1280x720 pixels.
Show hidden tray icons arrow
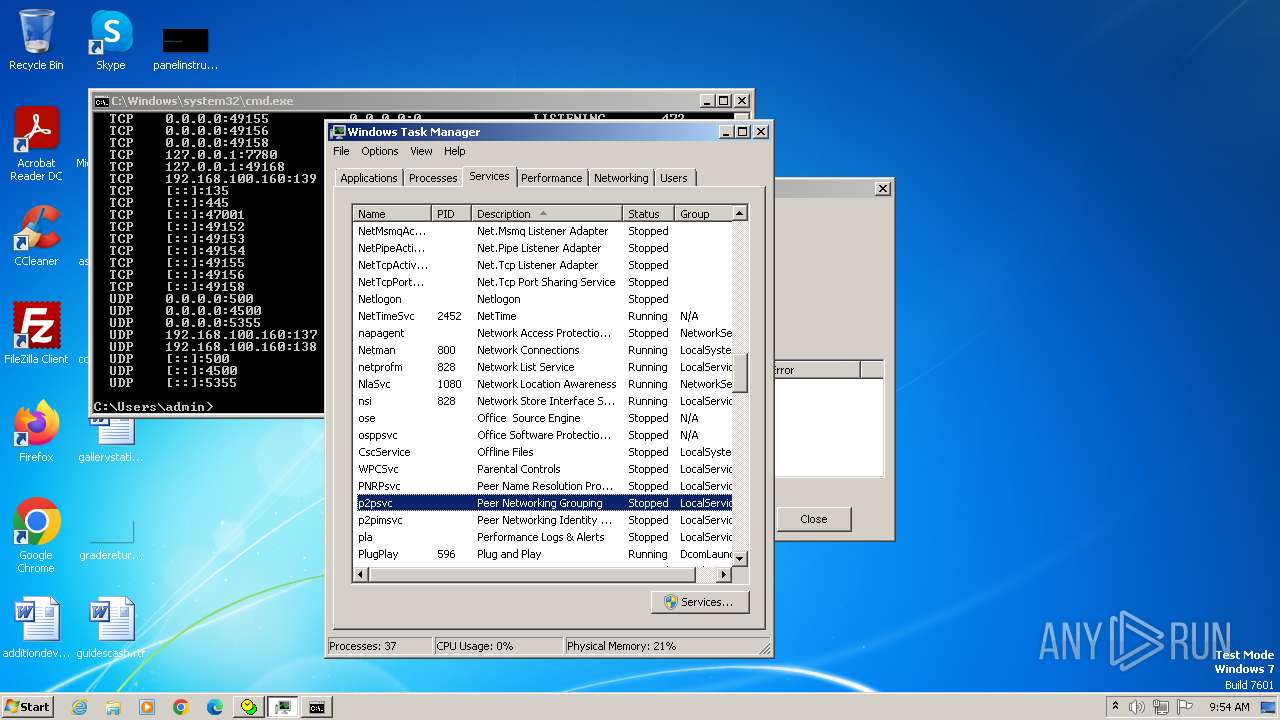(x=1115, y=707)
